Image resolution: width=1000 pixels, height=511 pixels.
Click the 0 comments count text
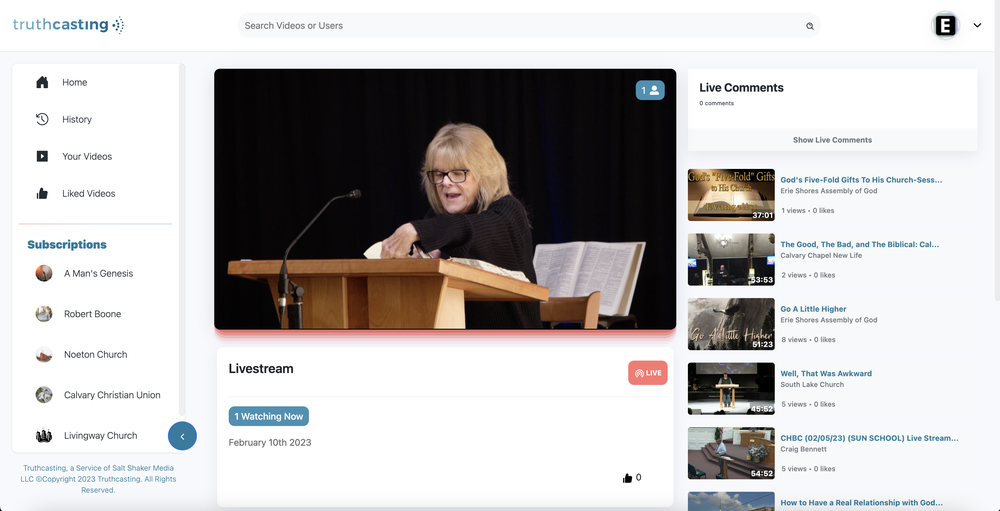pyautogui.click(x=716, y=103)
